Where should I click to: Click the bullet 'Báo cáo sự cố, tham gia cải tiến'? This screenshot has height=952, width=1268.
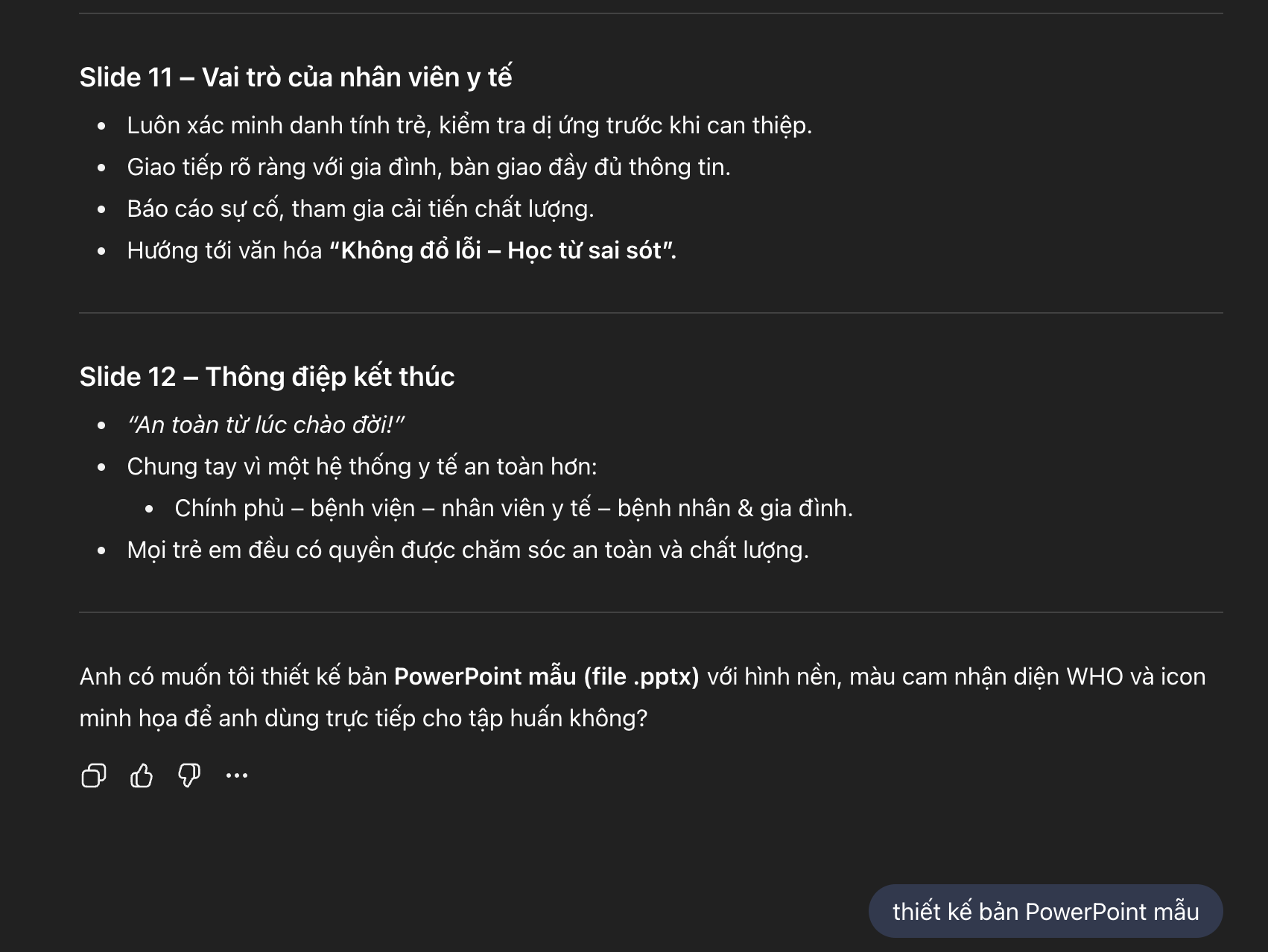360,209
